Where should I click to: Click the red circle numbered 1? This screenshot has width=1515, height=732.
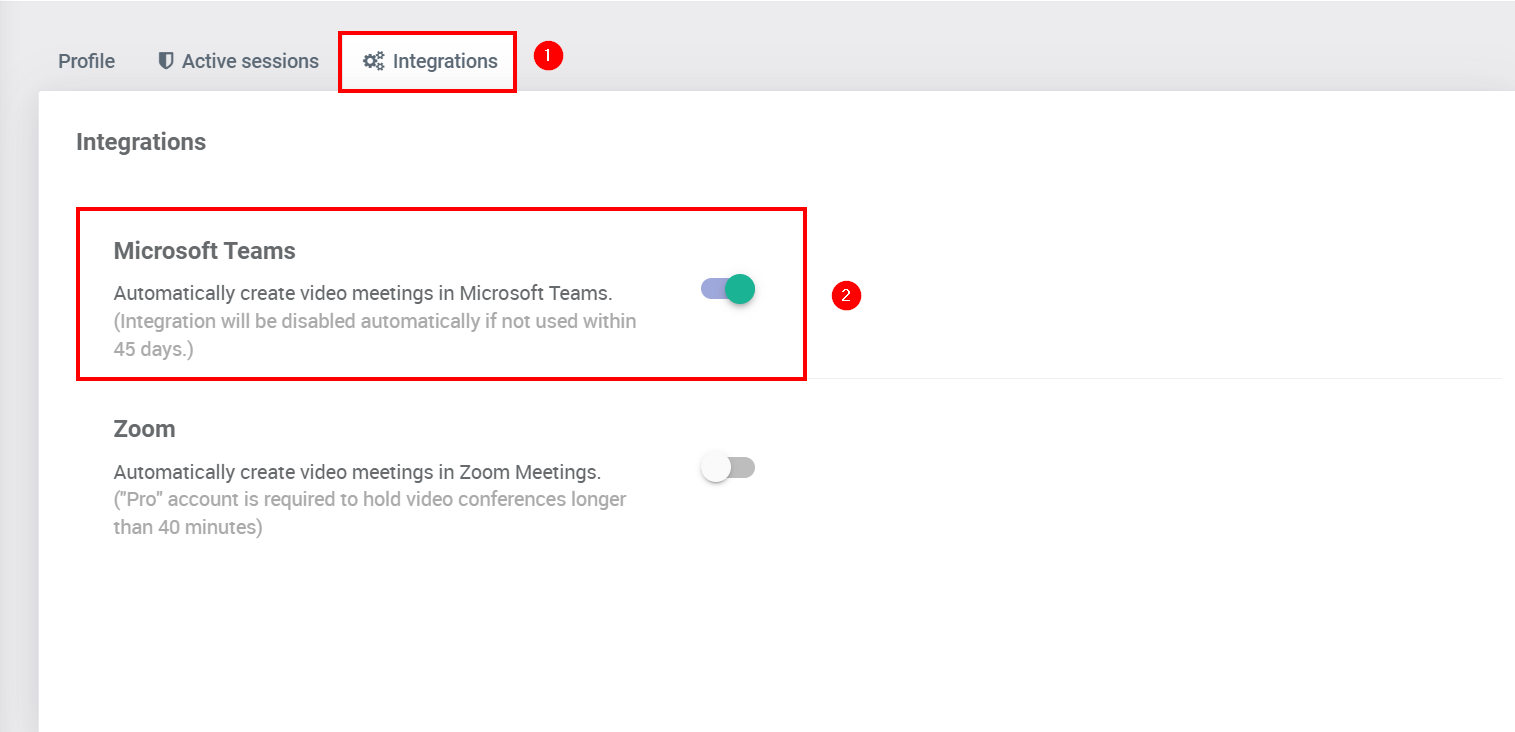pos(548,56)
